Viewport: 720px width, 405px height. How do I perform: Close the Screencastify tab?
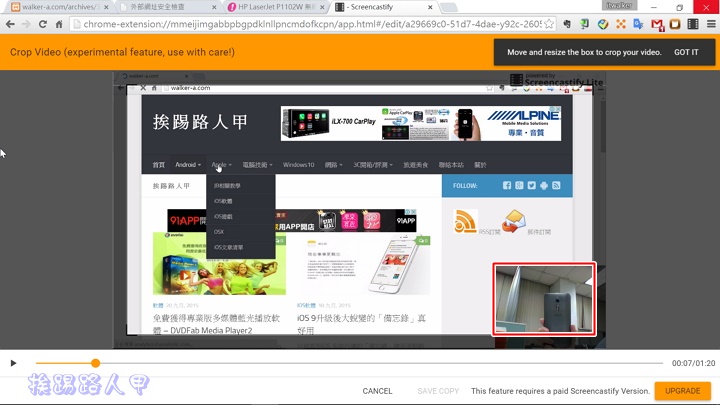430,7
